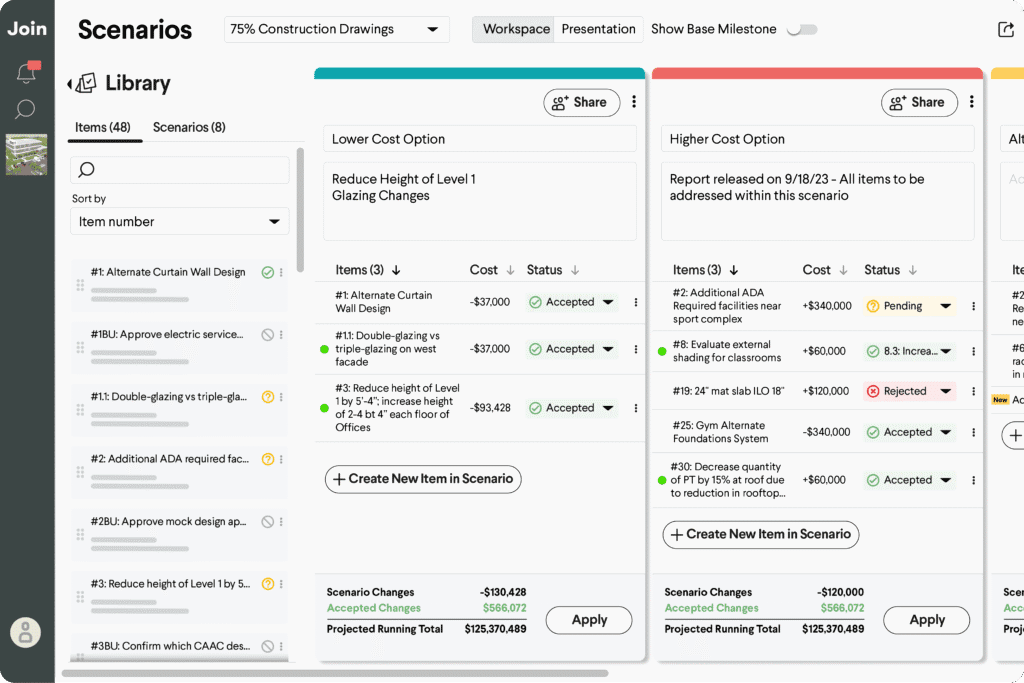Click the red Higher Cost Option color bar
The height and width of the screenshot is (683, 1024).
point(817,73)
